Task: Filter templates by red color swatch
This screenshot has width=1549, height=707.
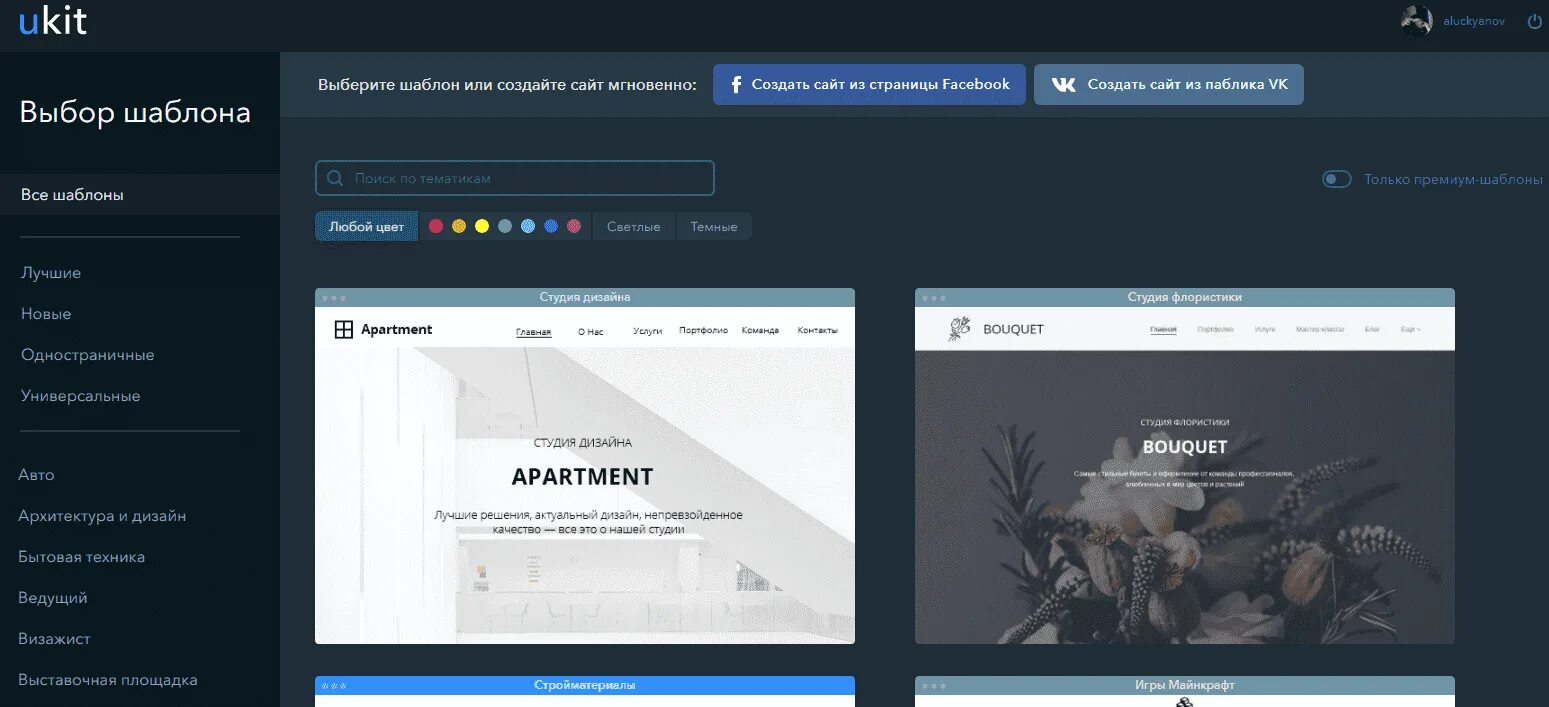Action: (x=436, y=226)
